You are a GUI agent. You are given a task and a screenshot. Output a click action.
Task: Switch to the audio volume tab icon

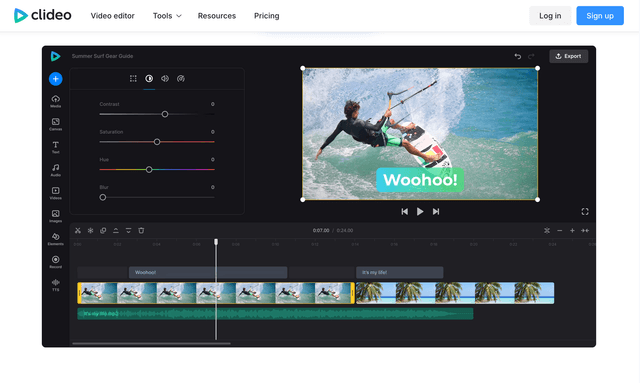click(165, 78)
